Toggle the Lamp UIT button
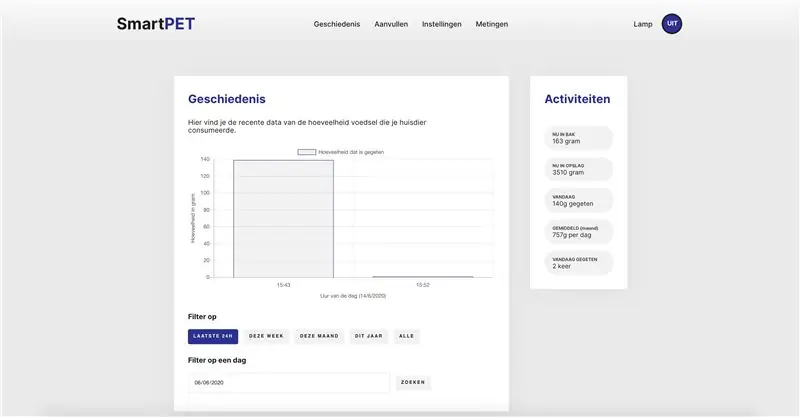 pyautogui.click(x=671, y=23)
